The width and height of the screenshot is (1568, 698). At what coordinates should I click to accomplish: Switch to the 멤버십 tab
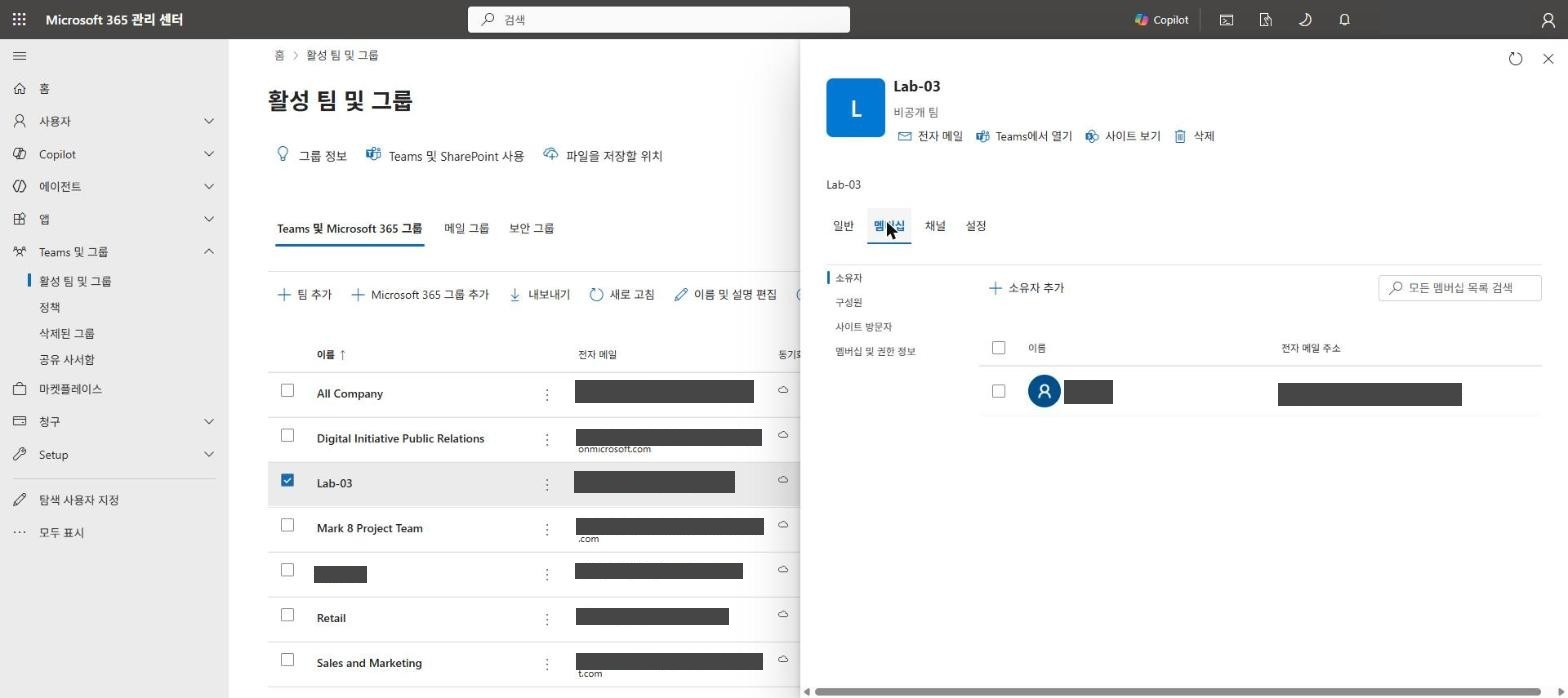[x=889, y=226]
